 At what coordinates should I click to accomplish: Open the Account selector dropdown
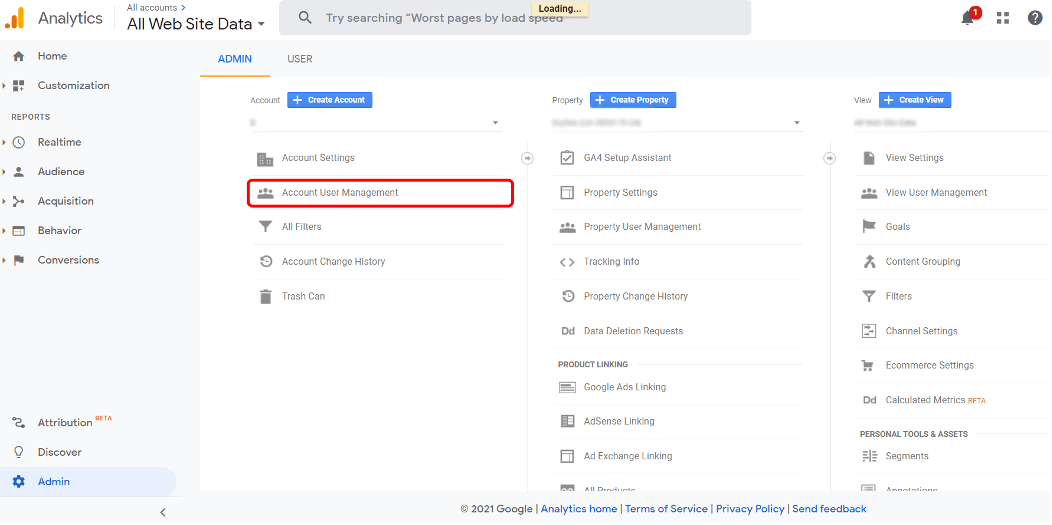(x=376, y=123)
